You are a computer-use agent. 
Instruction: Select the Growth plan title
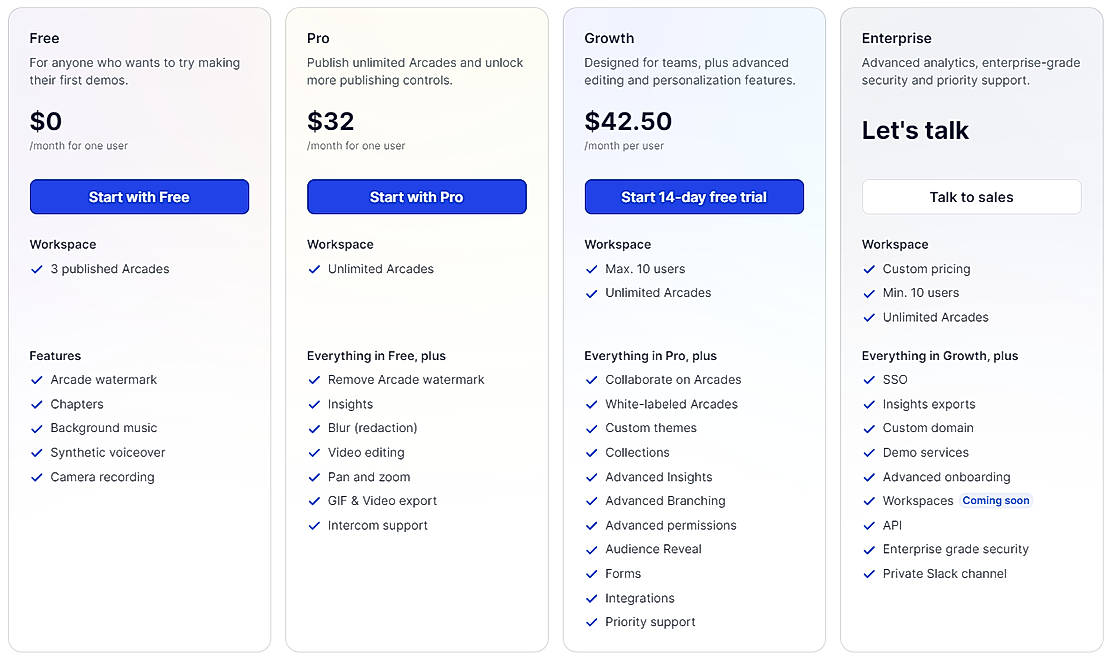[x=609, y=38]
